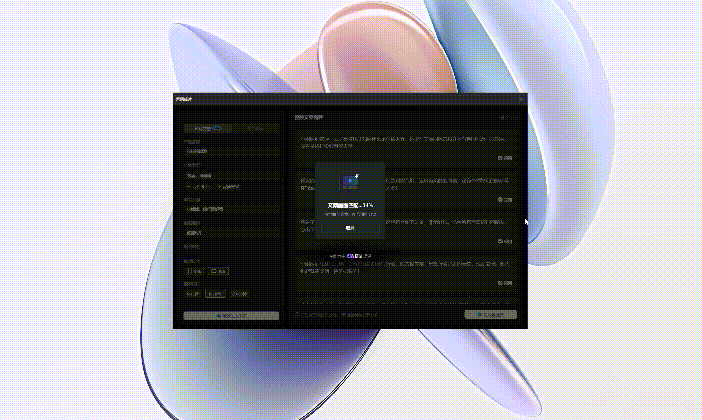The width and height of the screenshot is (702, 420).
Task: Click the edit icon on third script card
Action: click(x=500, y=242)
